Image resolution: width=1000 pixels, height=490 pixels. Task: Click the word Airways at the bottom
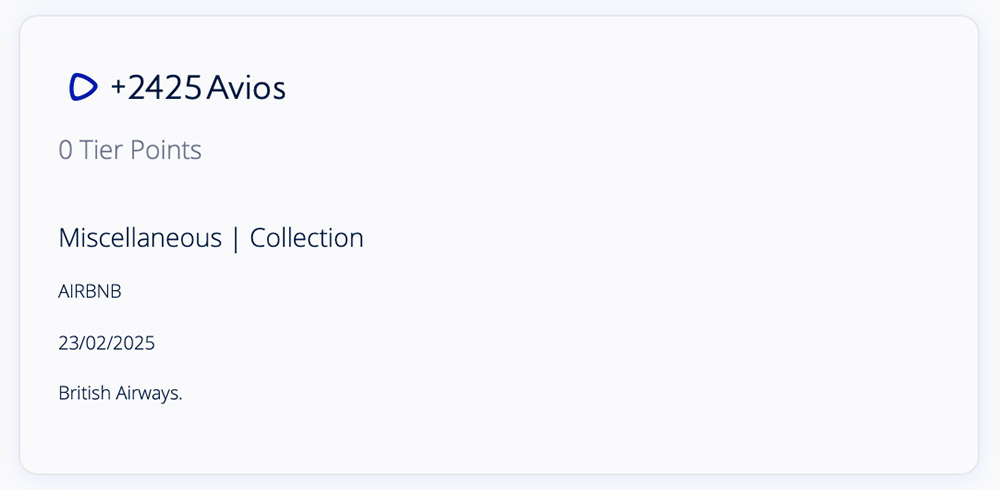click(x=148, y=393)
